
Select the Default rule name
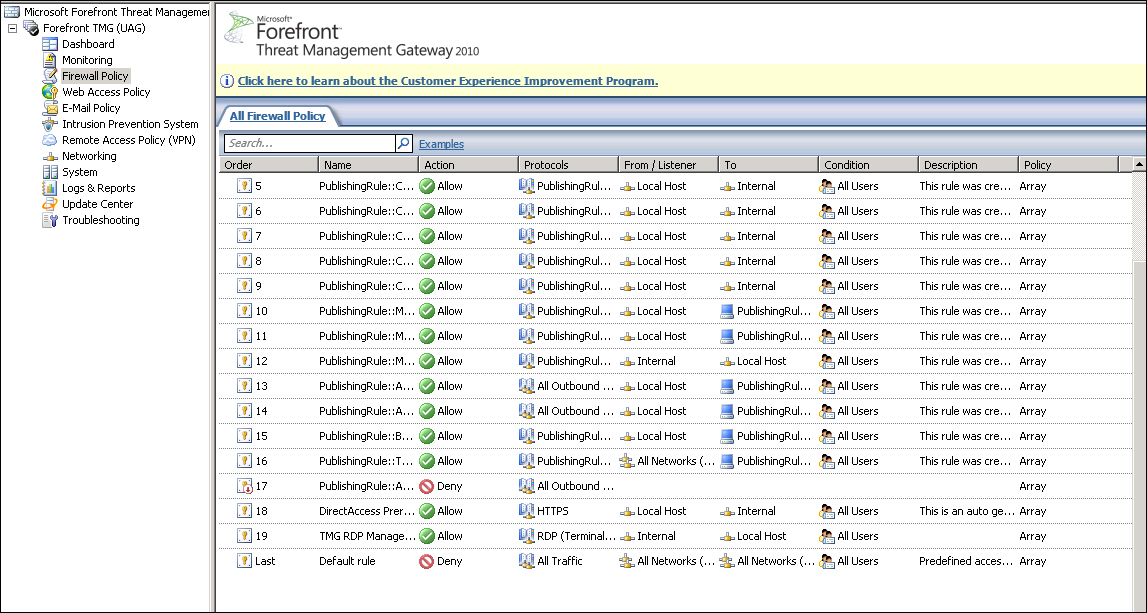point(347,561)
